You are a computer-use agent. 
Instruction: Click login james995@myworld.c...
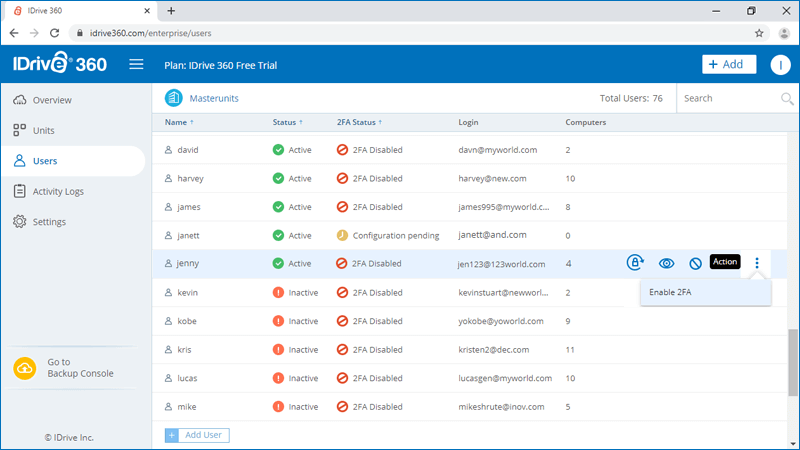point(504,207)
